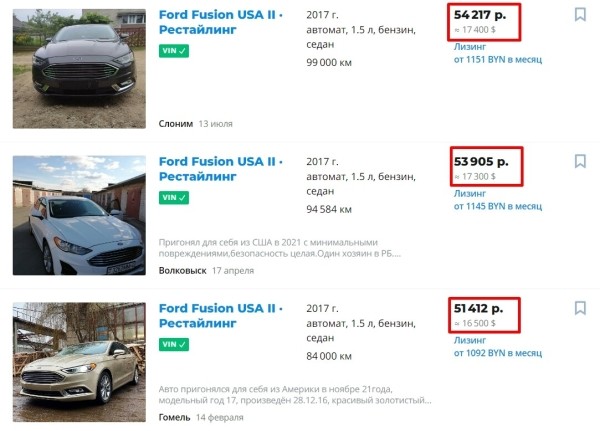Open the dark Ford Fusion photo thumbnail
Screen dimensions: 600x431
pos(79,67)
